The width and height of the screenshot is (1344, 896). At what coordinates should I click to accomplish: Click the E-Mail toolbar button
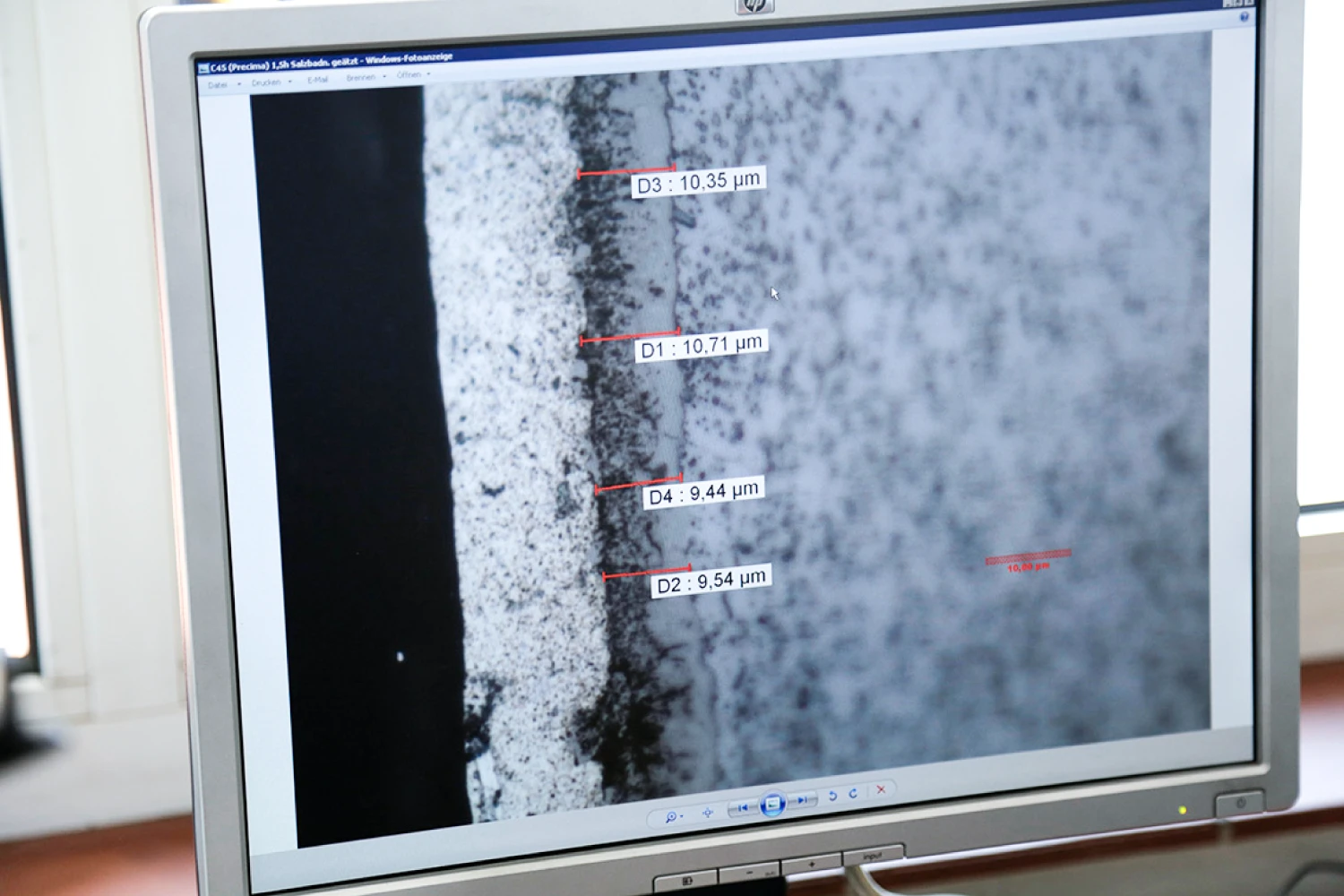coord(317,80)
